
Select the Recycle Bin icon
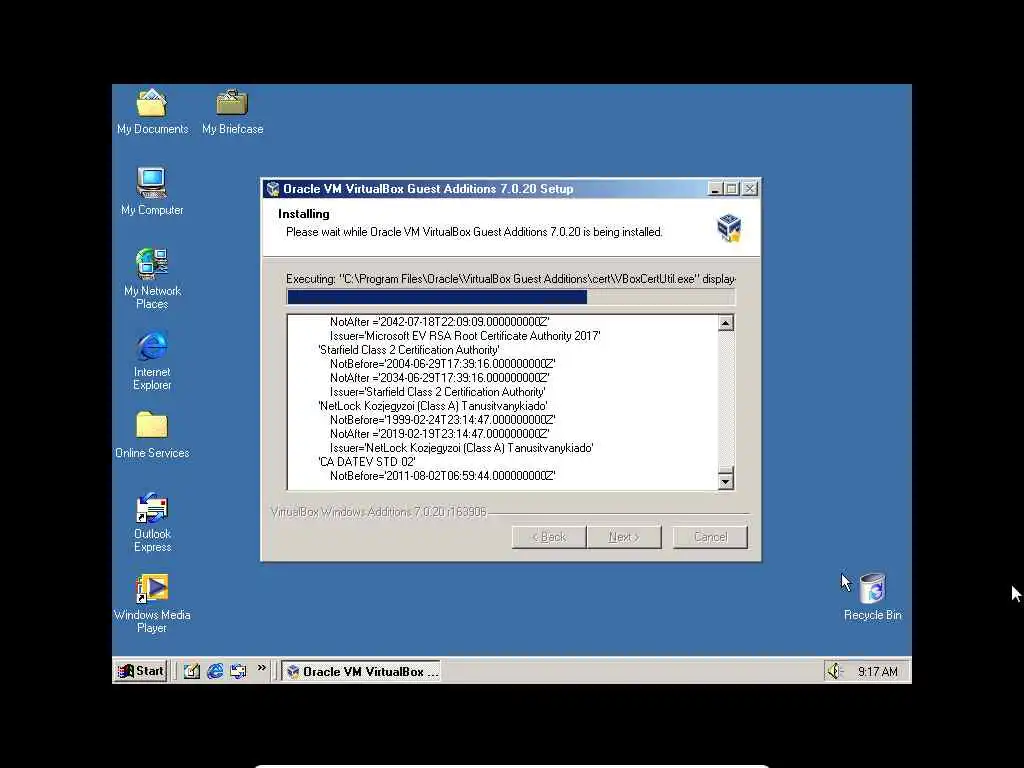[x=872, y=597]
